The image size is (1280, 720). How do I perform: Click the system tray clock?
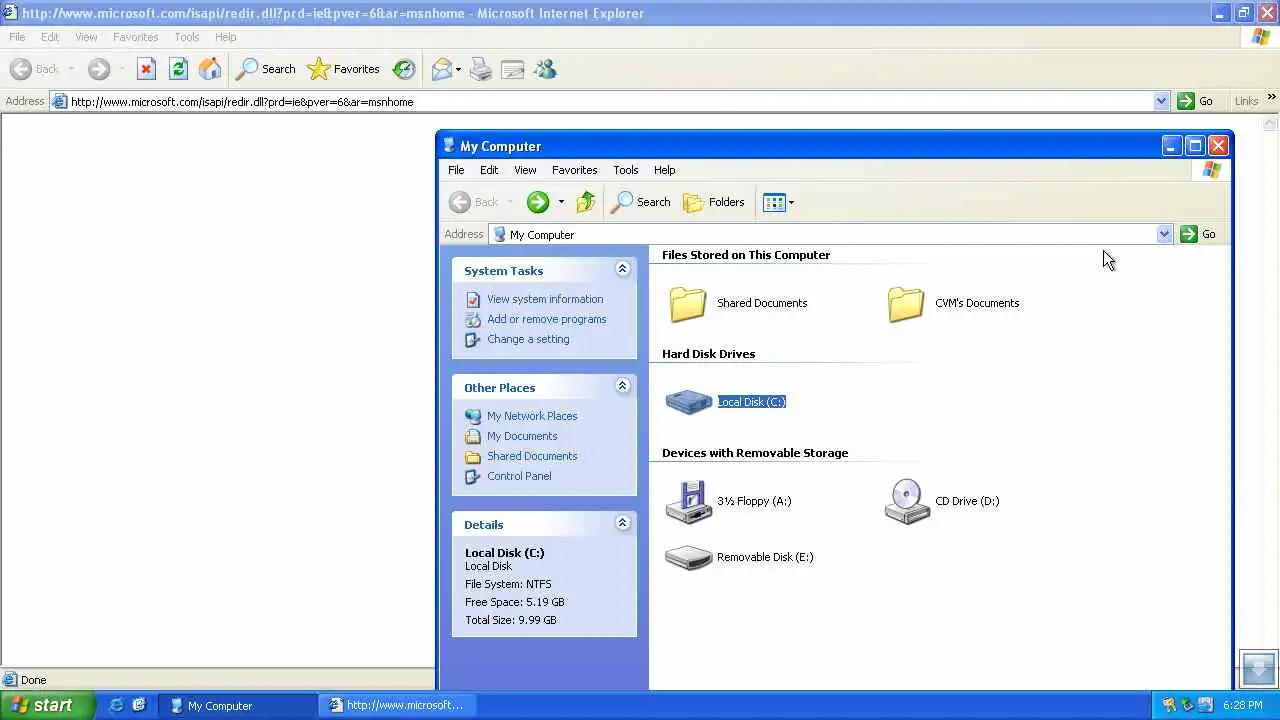(x=1242, y=705)
